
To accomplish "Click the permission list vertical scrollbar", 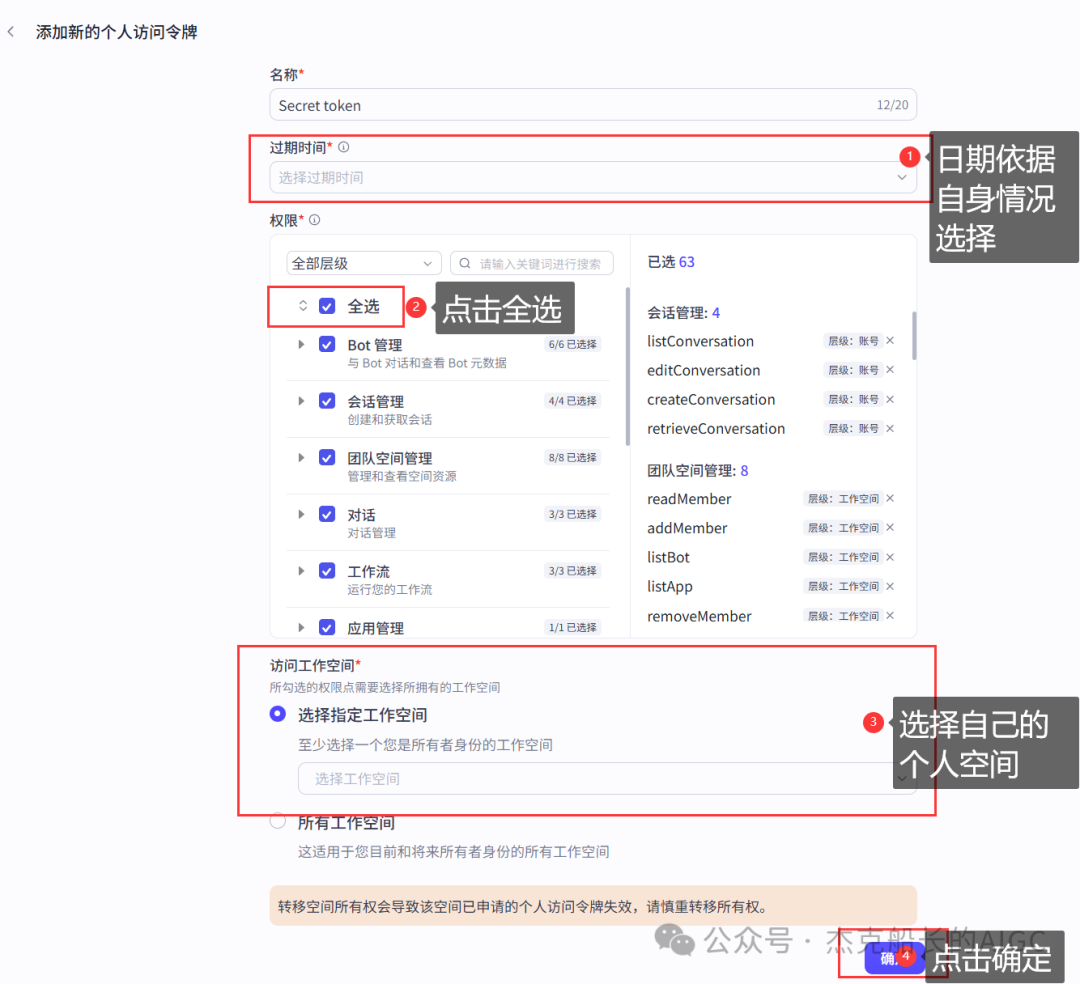I will click(x=627, y=366).
